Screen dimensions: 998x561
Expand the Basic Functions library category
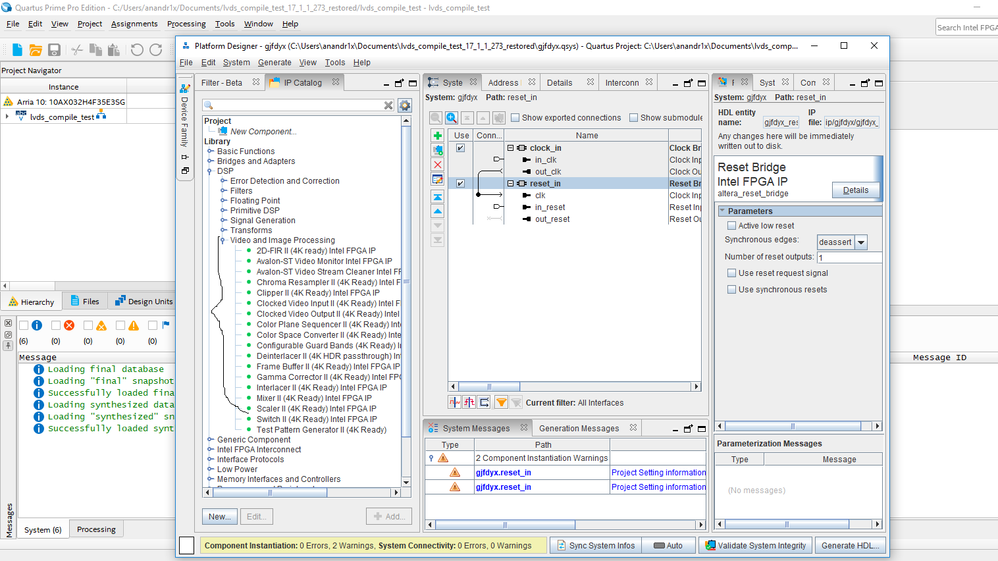tap(211, 151)
